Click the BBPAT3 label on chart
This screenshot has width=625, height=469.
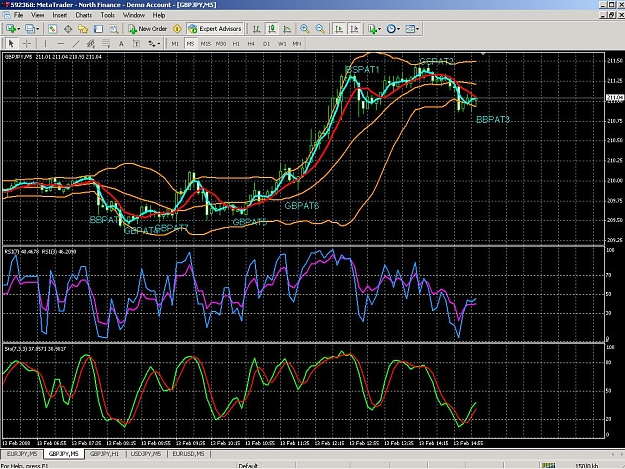click(x=493, y=119)
